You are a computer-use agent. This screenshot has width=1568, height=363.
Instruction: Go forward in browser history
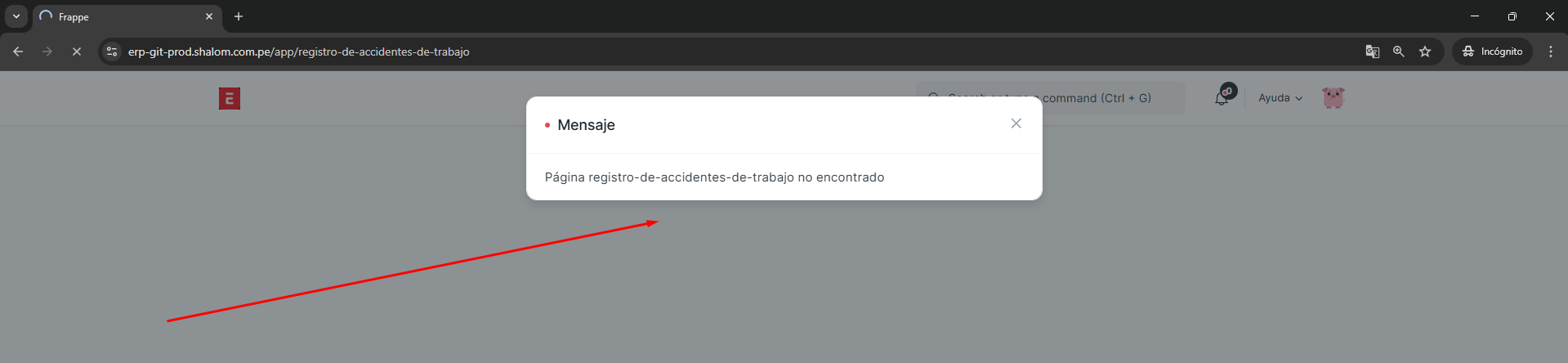[47, 52]
